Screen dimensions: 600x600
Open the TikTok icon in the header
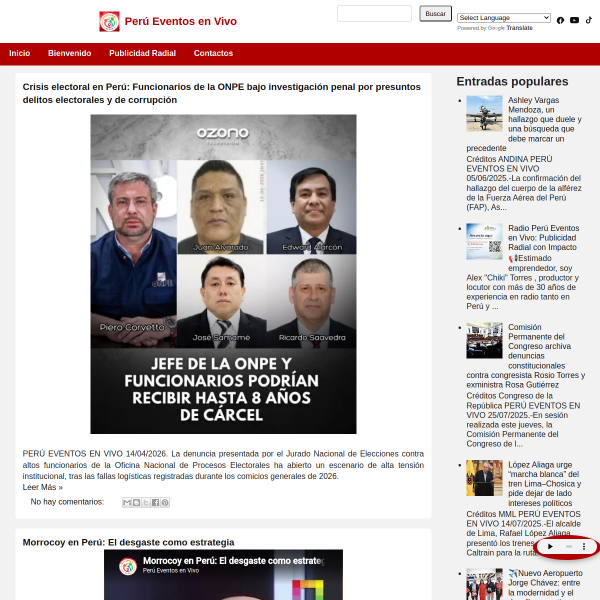(589, 20)
